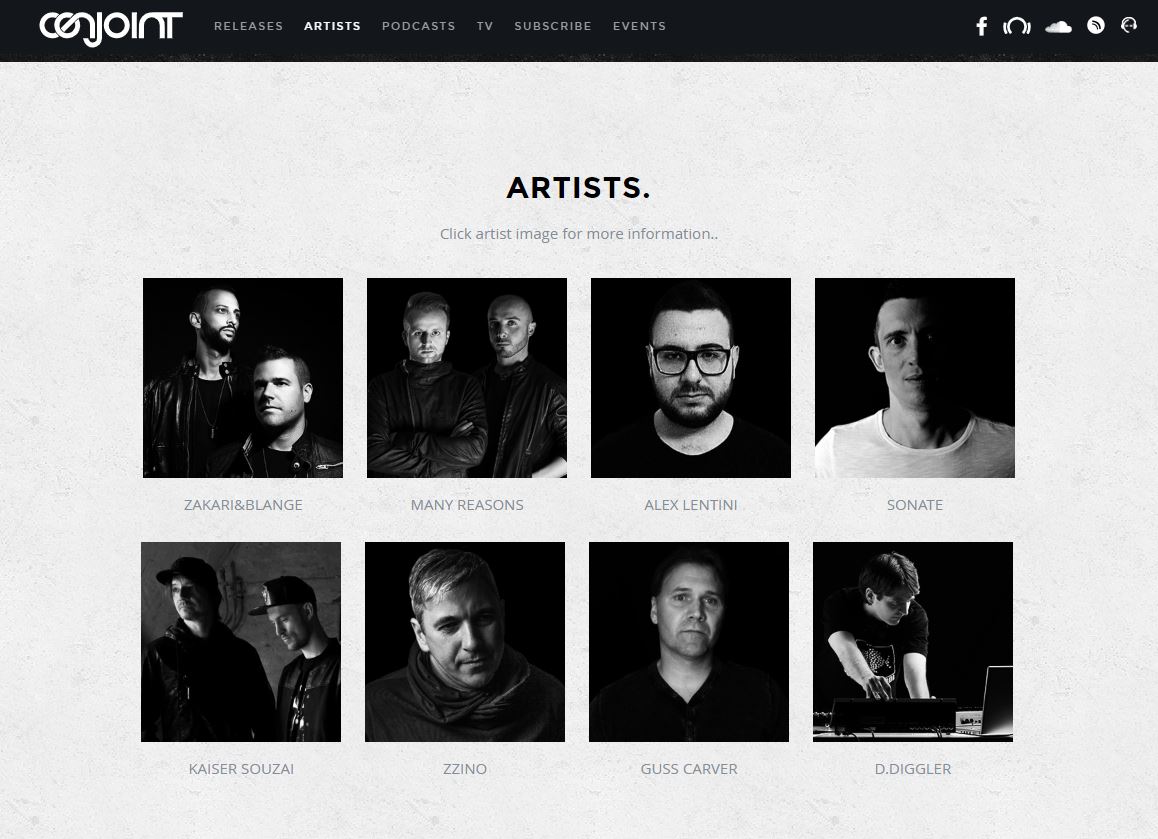This screenshot has width=1158, height=839.
Task: Click the Conjoint logo
Action: point(111,28)
